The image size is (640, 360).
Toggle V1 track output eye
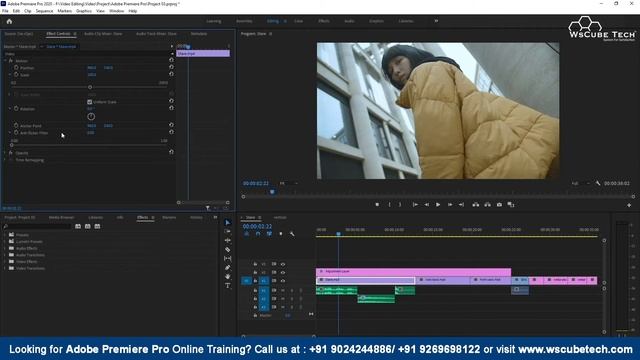(x=282, y=281)
